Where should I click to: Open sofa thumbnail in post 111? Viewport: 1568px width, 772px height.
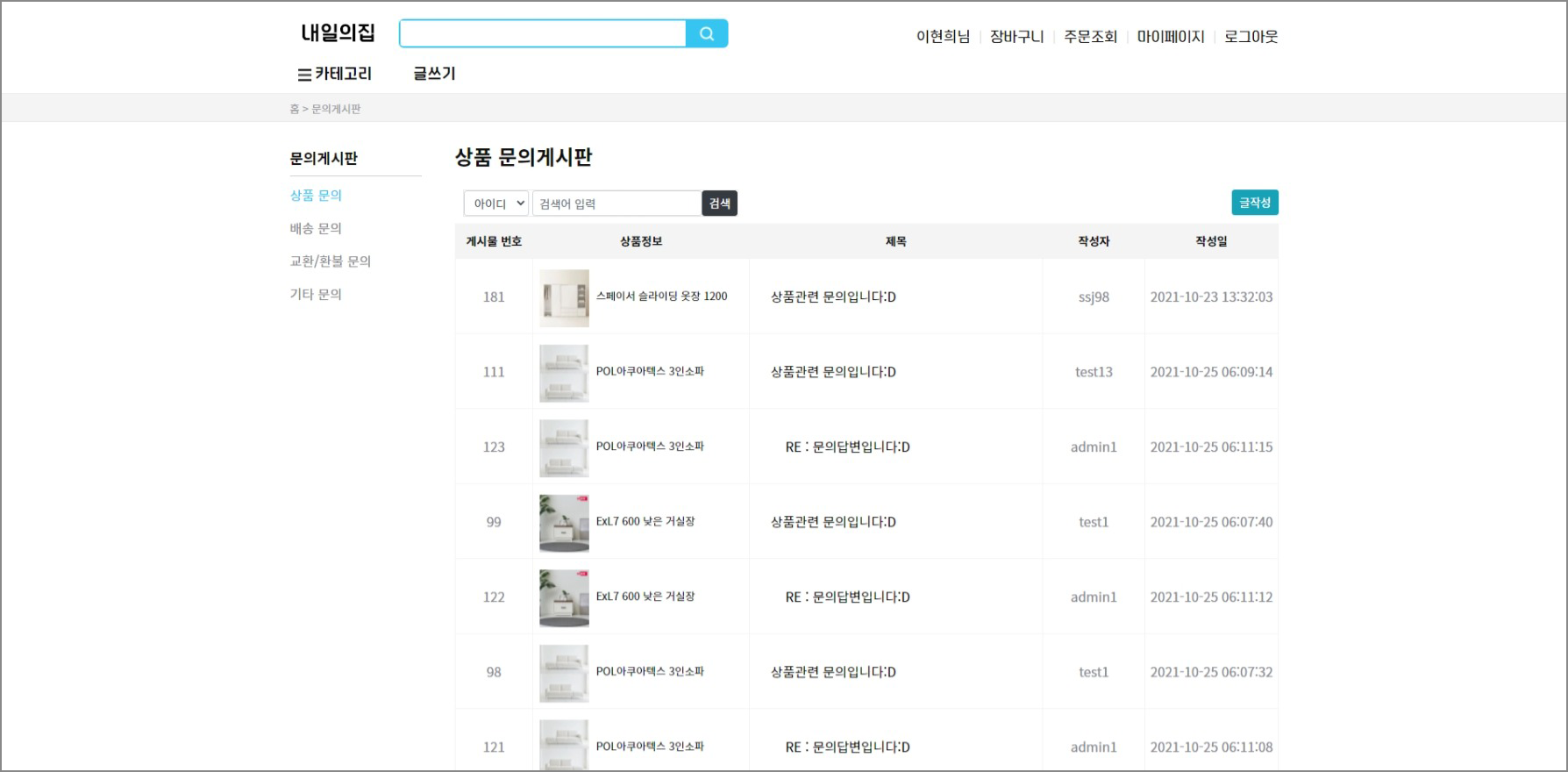pyautogui.click(x=564, y=373)
